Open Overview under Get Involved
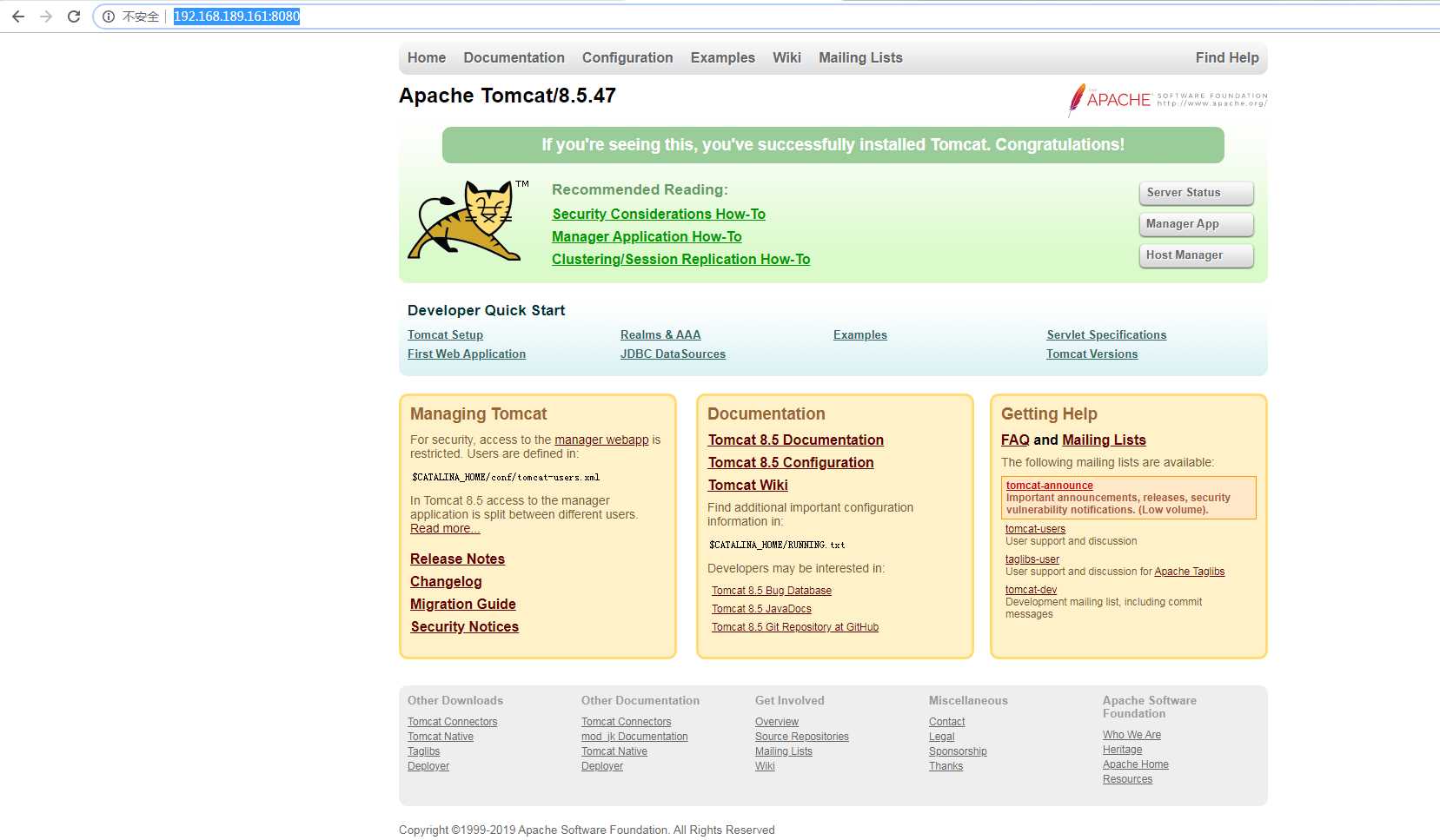Image resolution: width=1440 pixels, height=840 pixels. coord(777,722)
